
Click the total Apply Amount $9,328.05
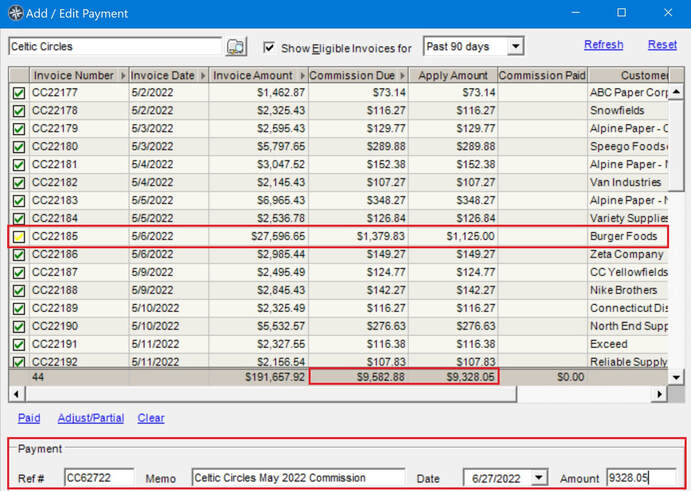pyautogui.click(x=453, y=377)
